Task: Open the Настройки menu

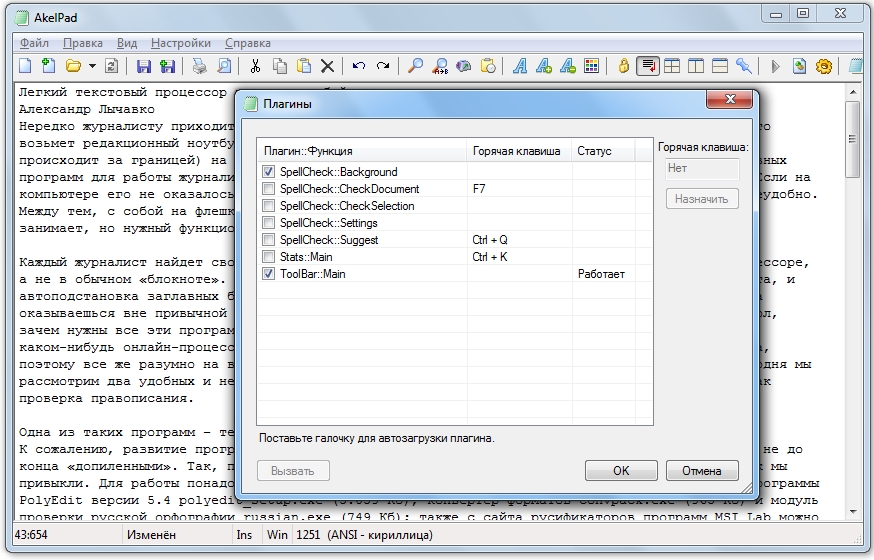Action: [181, 43]
